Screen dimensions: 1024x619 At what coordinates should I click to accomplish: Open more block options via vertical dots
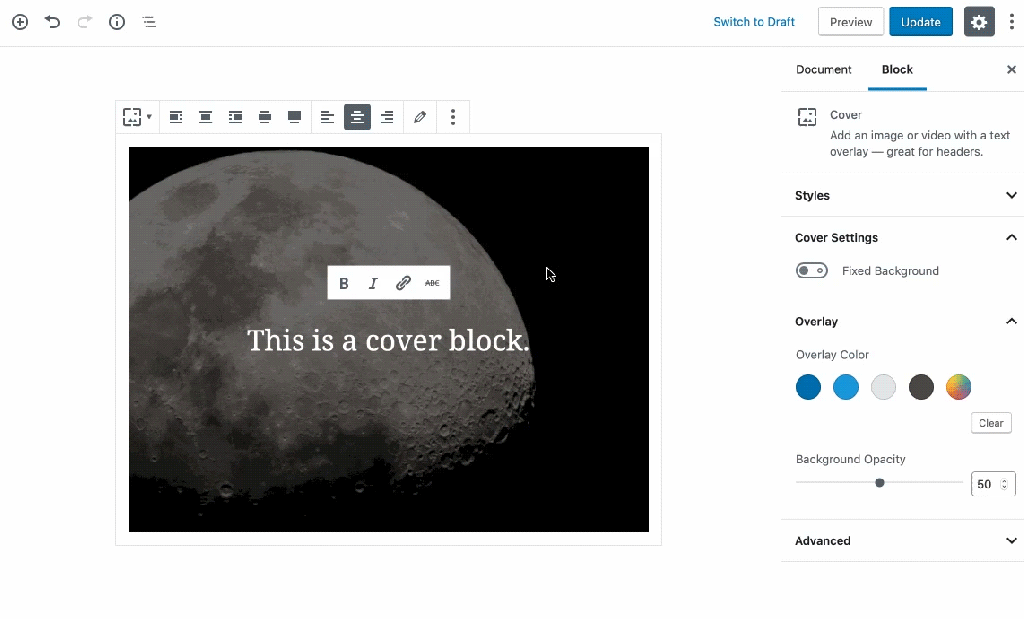[x=453, y=117]
